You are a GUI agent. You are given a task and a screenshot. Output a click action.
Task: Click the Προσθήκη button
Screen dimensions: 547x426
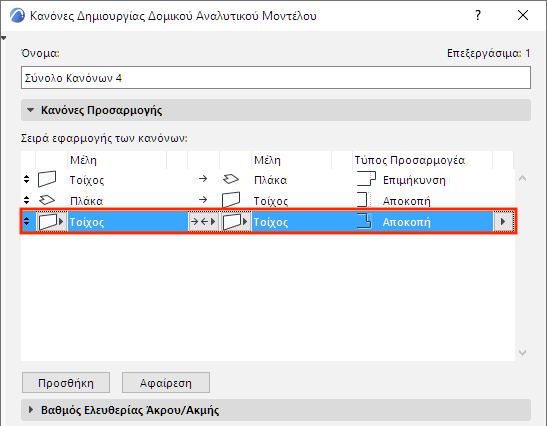click(x=66, y=382)
